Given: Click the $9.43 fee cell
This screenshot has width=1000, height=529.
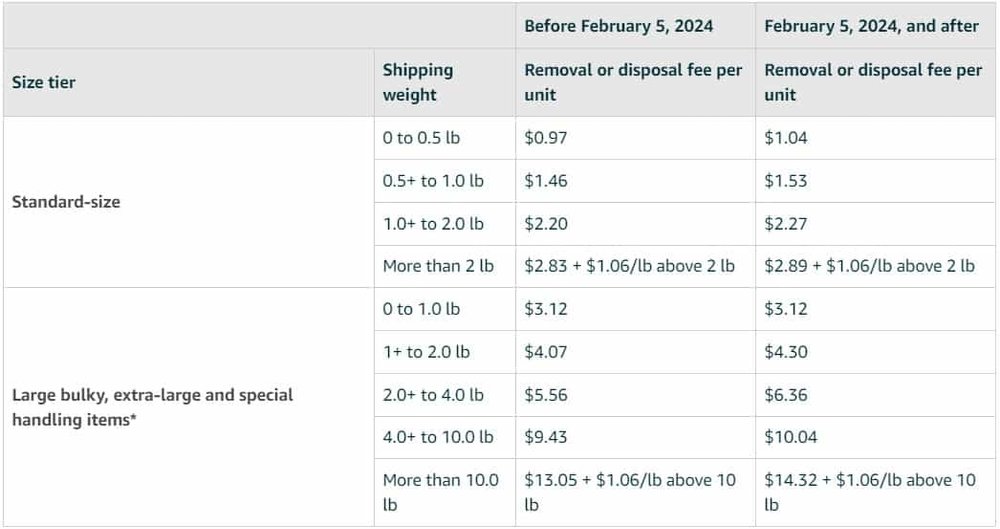Looking at the screenshot, I should (545, 437).
